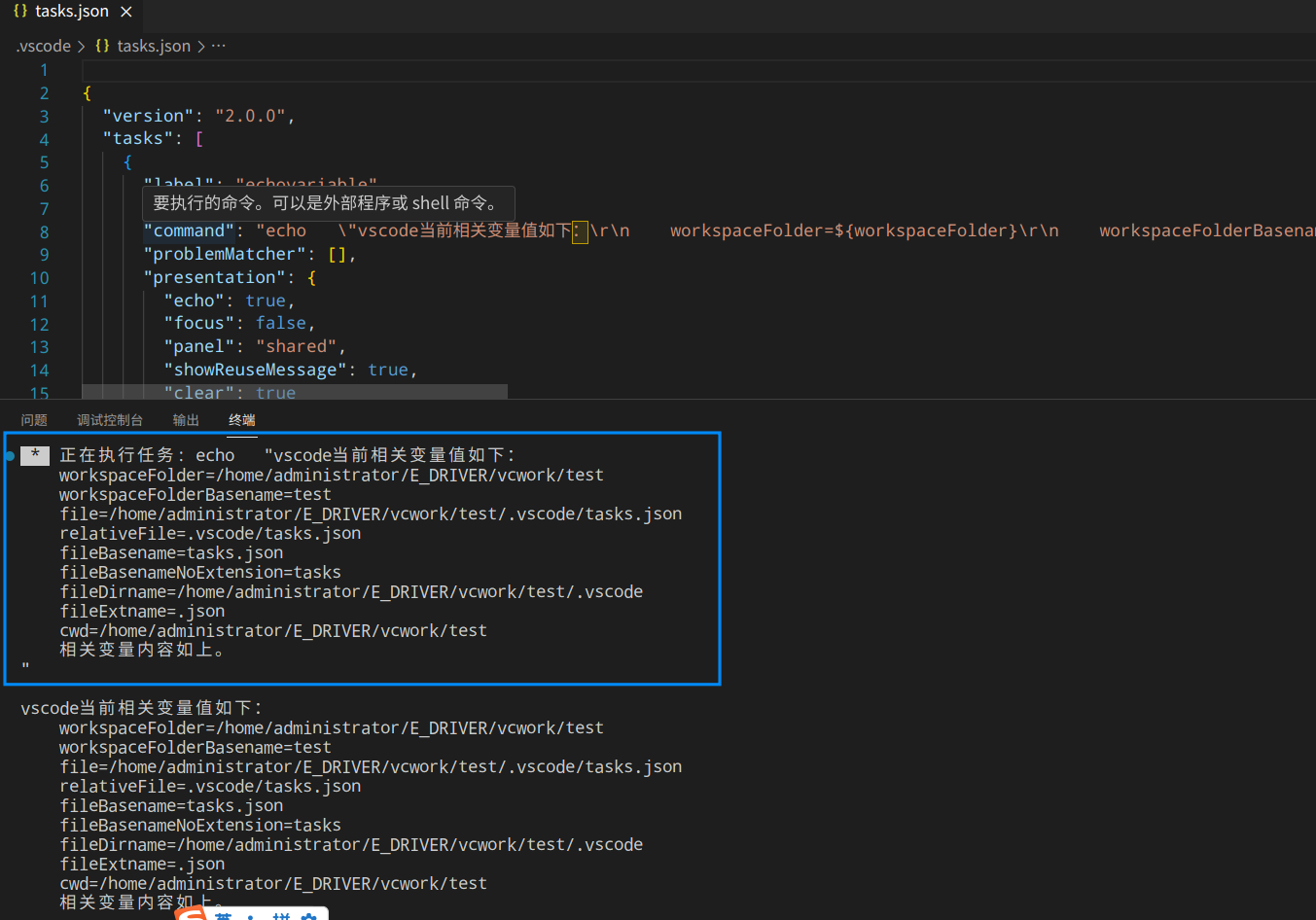Click the false value of "focus"
The width and height of the screenshot is (1316, 920).
click(x=281, y=323)
